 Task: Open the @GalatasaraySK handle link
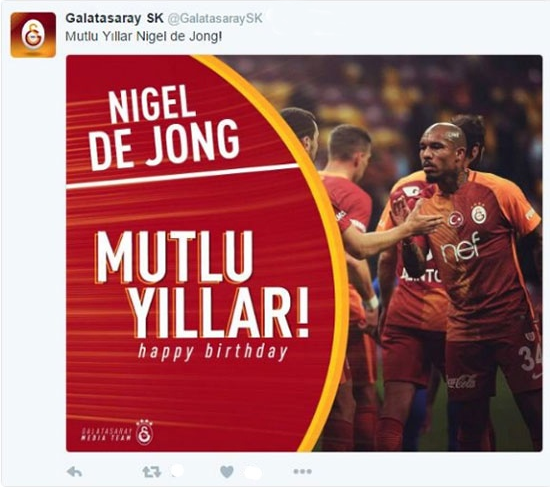215,19
